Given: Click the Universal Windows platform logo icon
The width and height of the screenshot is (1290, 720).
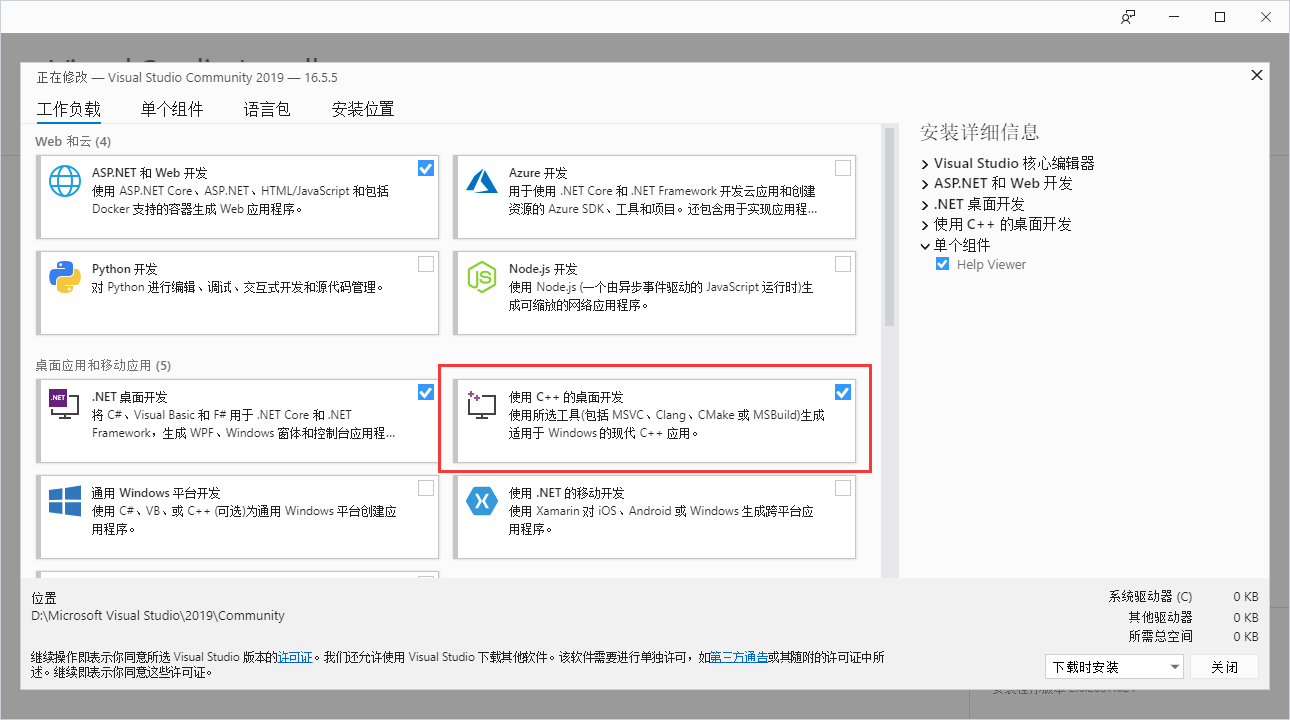Looking at the screenshot, I should click(x=65, y=500).
